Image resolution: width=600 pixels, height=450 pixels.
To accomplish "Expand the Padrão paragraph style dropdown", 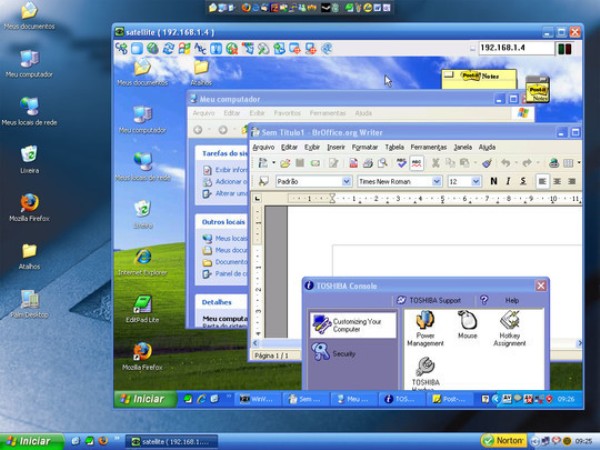I will tap(347, 181).
